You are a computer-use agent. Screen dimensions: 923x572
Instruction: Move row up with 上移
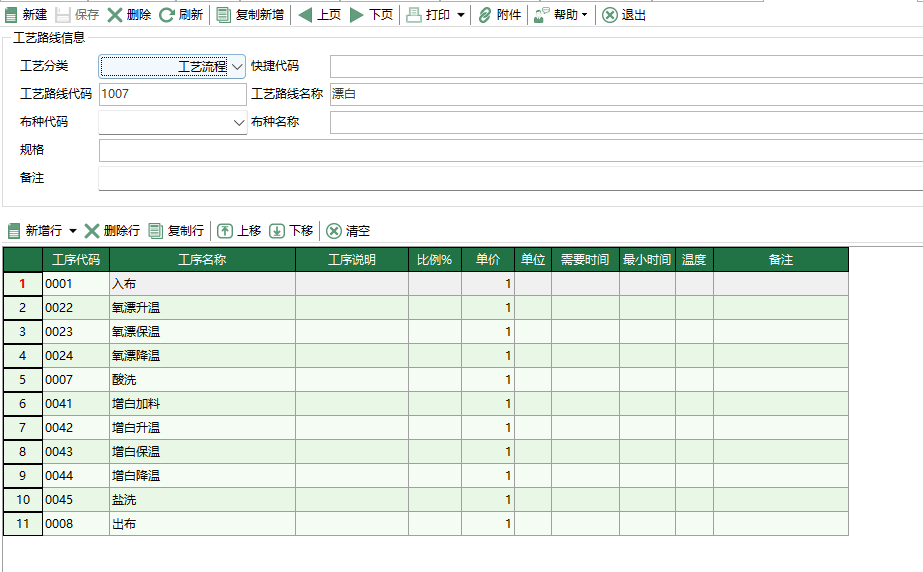pos(239,231)
